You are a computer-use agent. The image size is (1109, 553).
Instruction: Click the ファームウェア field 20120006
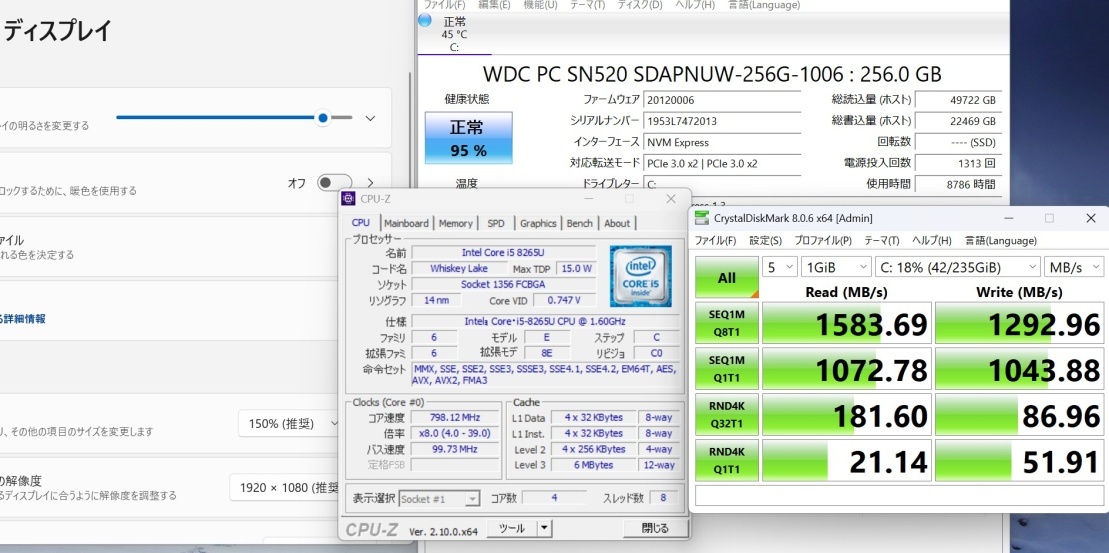(722, 100)
